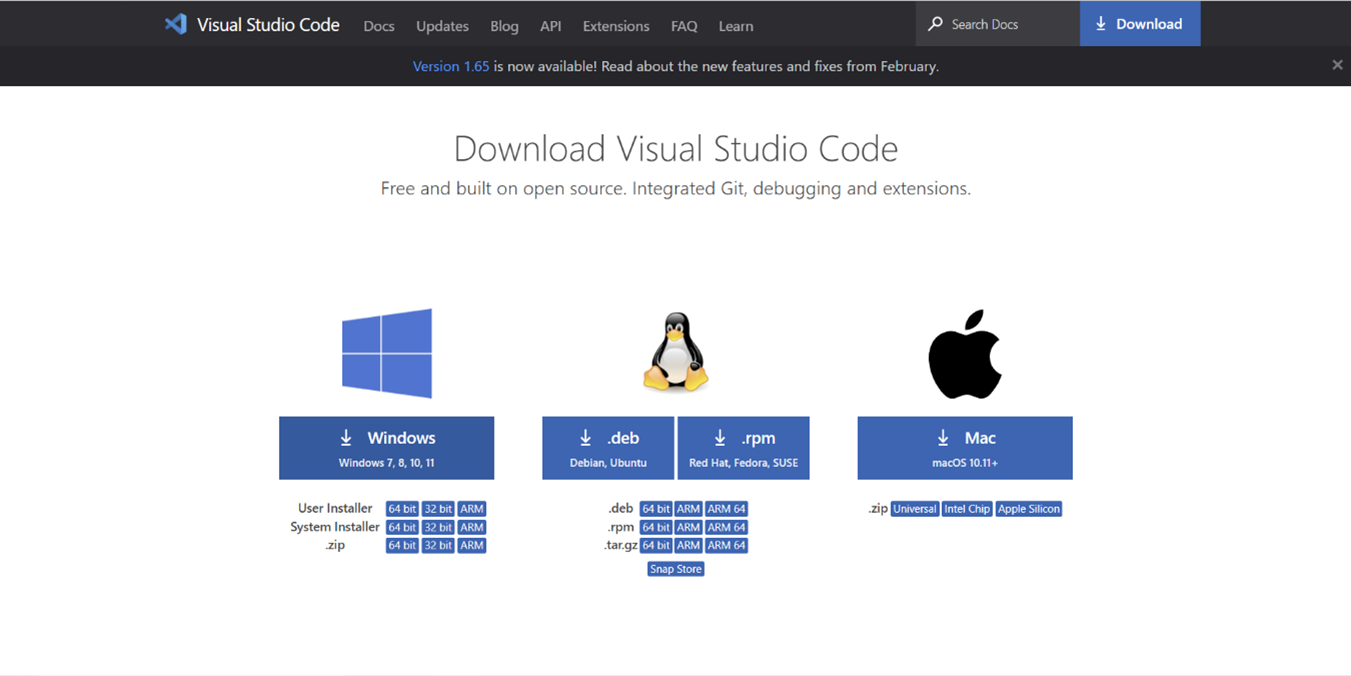Open the Updates nav item

tap(442, 26)
